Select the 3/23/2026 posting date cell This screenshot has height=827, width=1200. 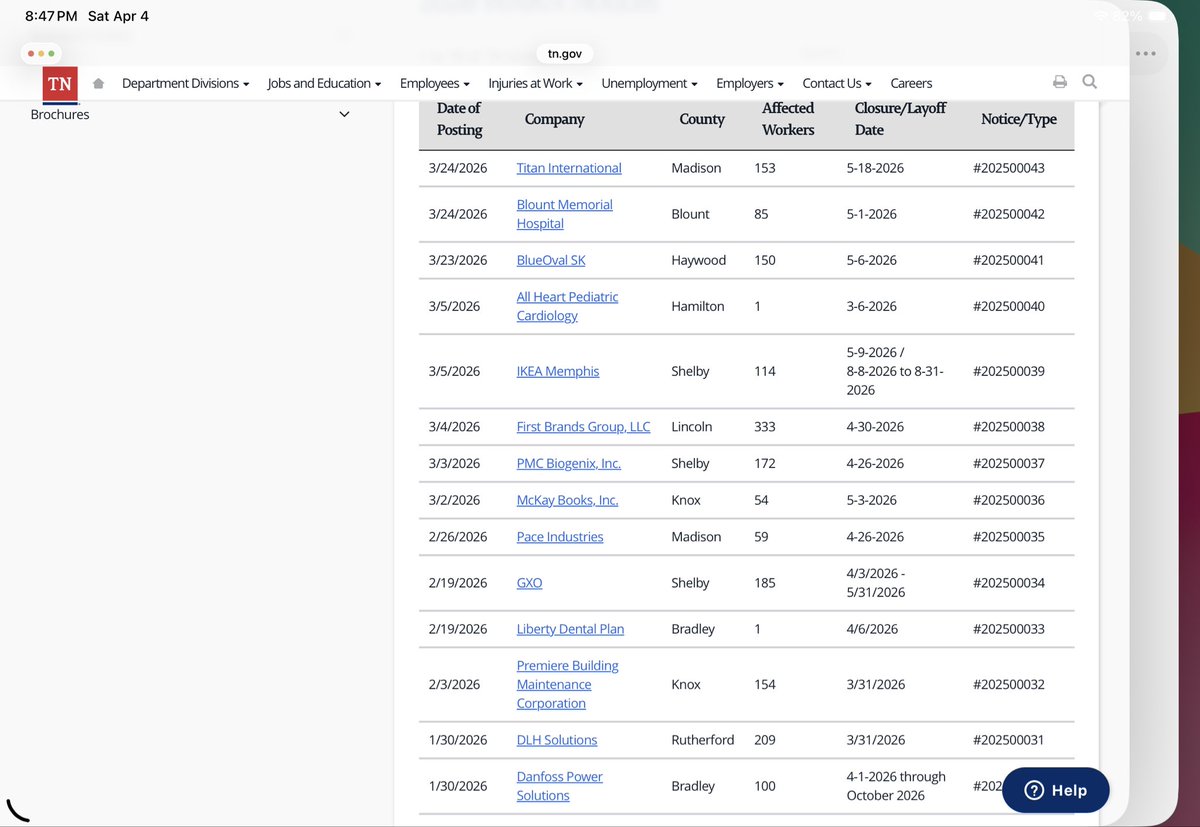pos(458,260)
